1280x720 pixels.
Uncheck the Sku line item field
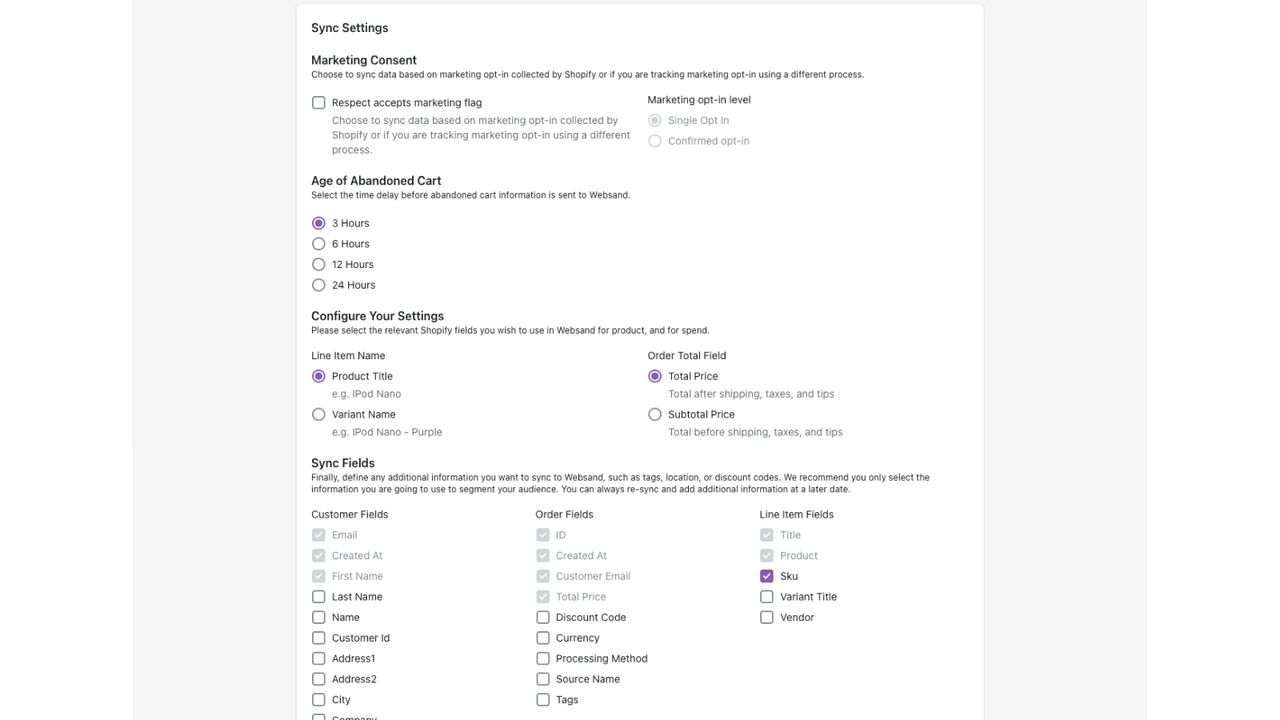(766, 576)
